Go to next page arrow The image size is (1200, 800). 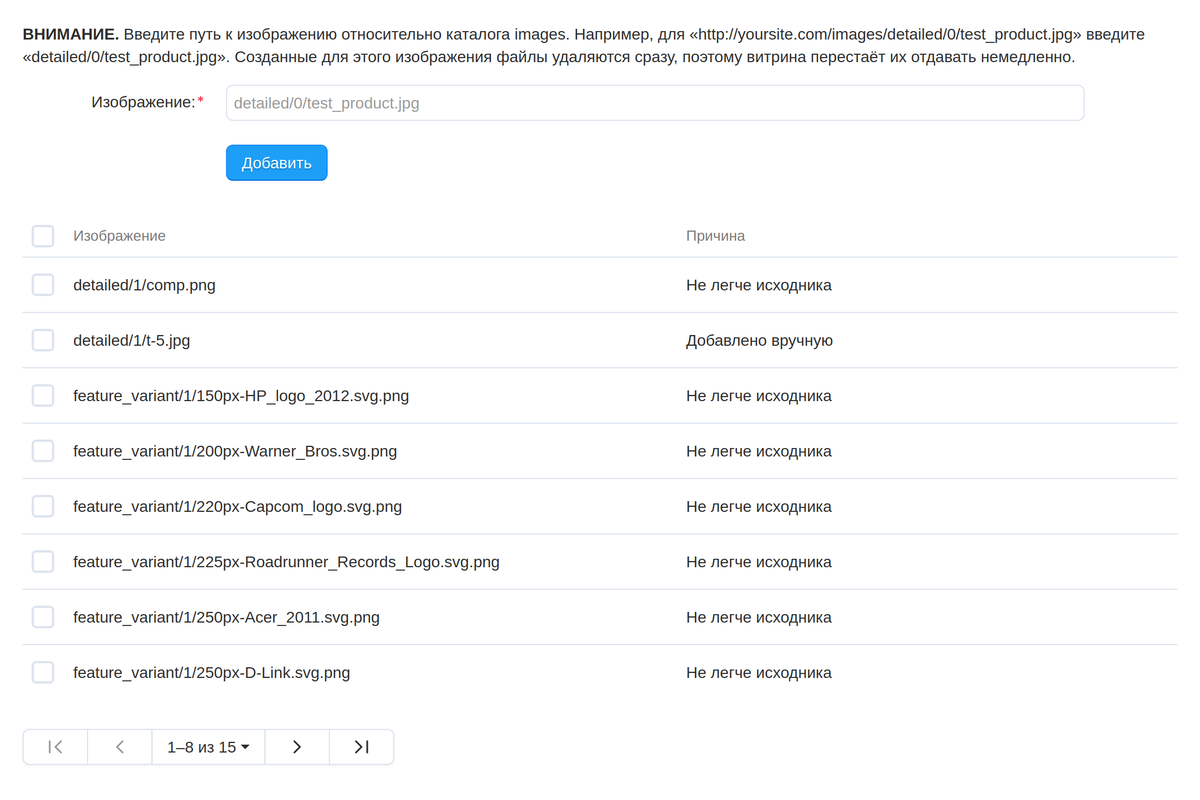297,747
